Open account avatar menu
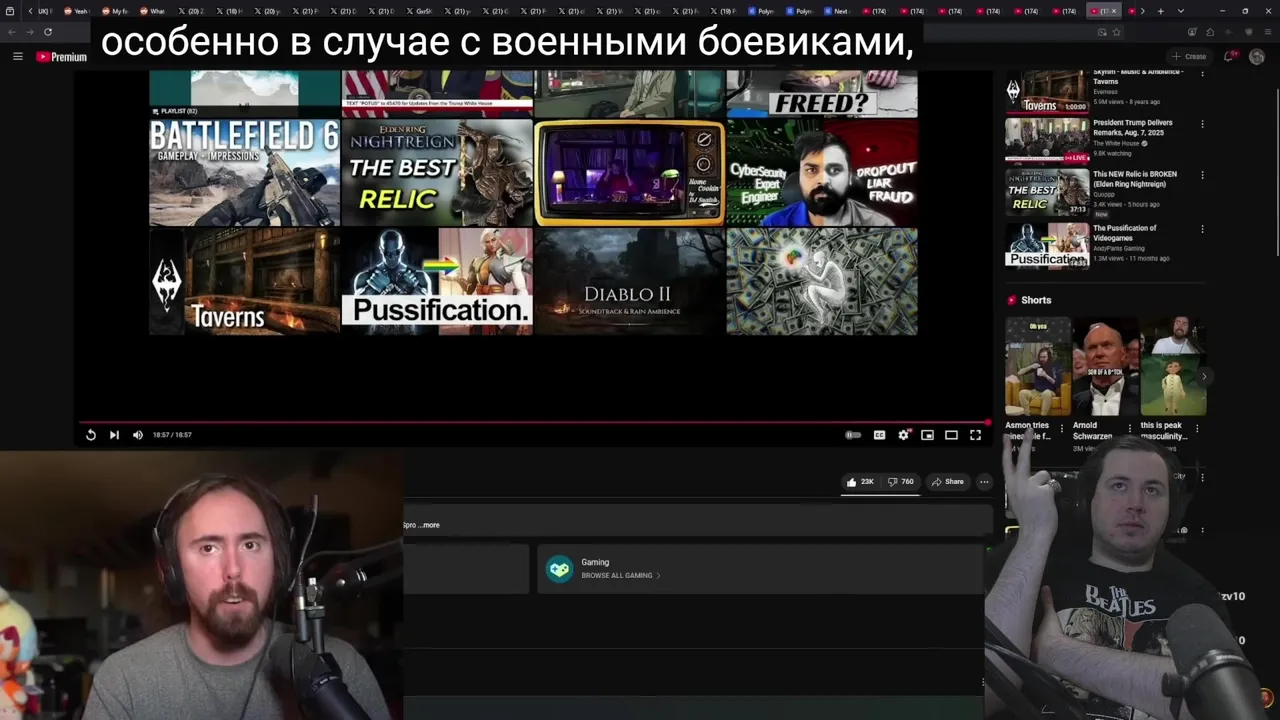 [1258, 57]
